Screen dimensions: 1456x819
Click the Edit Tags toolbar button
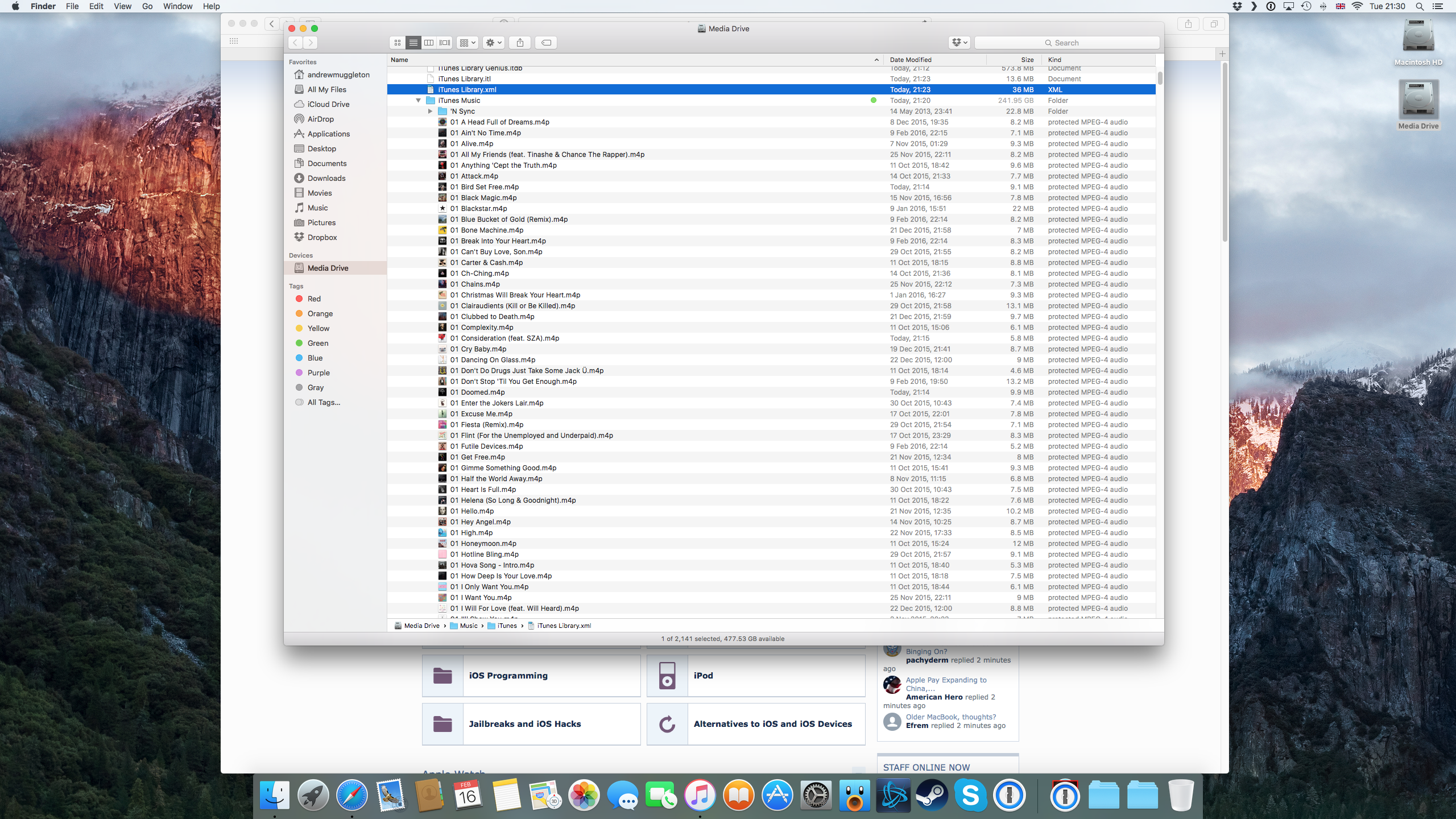click(546, 43)
